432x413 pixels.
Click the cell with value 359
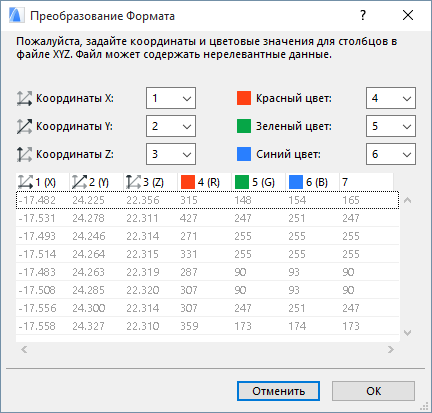tap(189, 326)
